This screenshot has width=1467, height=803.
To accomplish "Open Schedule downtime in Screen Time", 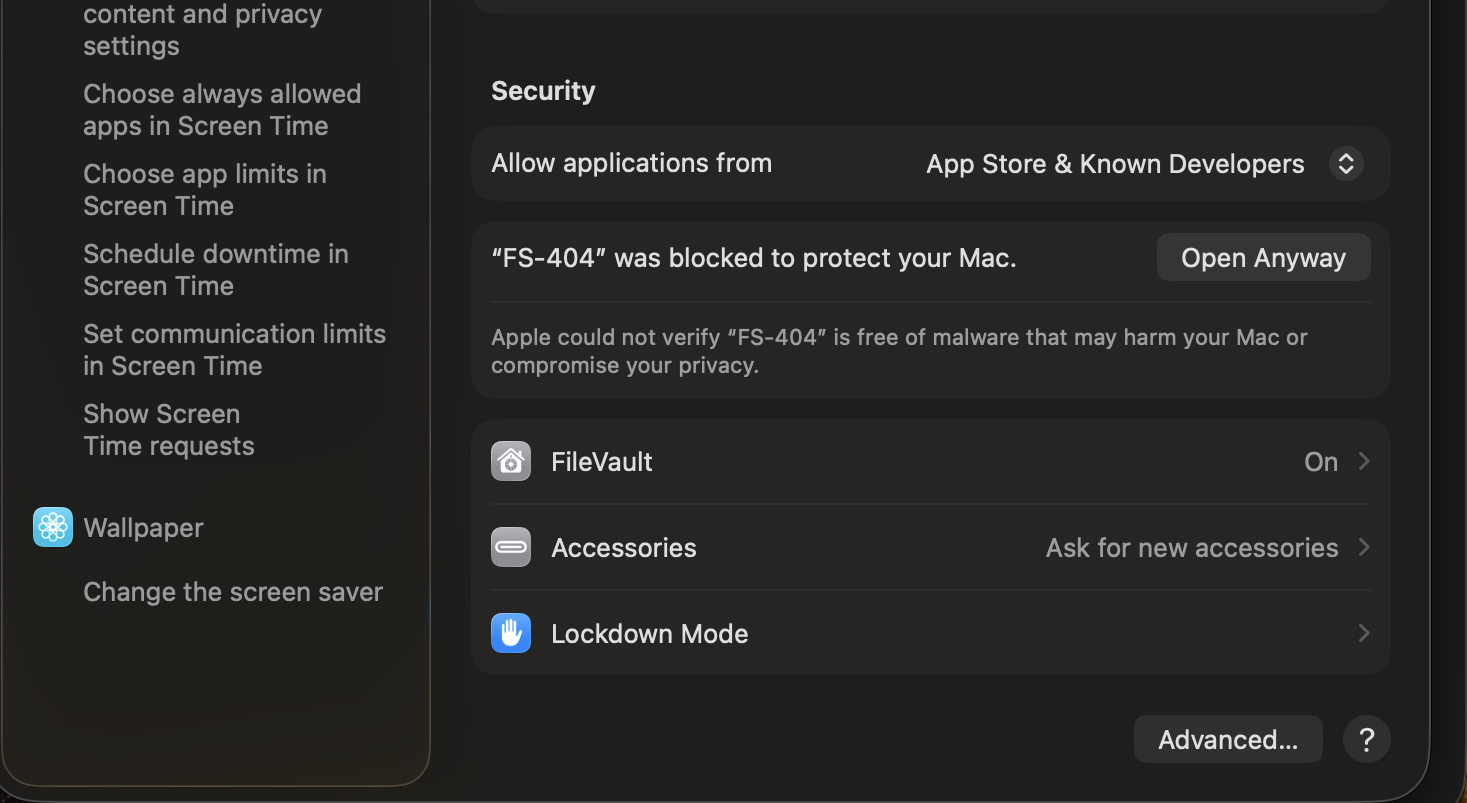I will click(x=216, y=270).
